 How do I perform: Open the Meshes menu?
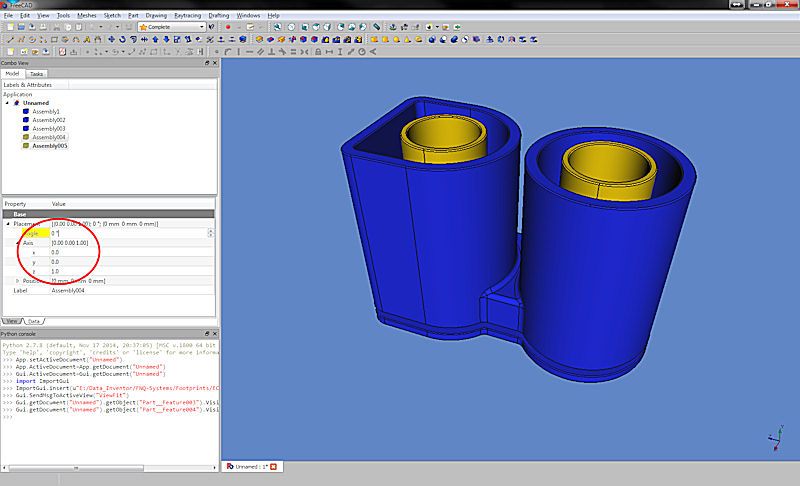[x=86, y=15]
